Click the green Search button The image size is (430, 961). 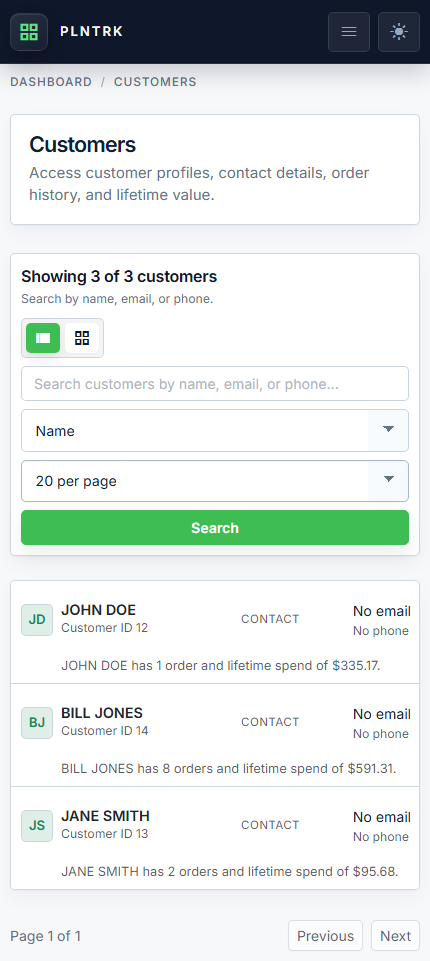pos(215,528)
